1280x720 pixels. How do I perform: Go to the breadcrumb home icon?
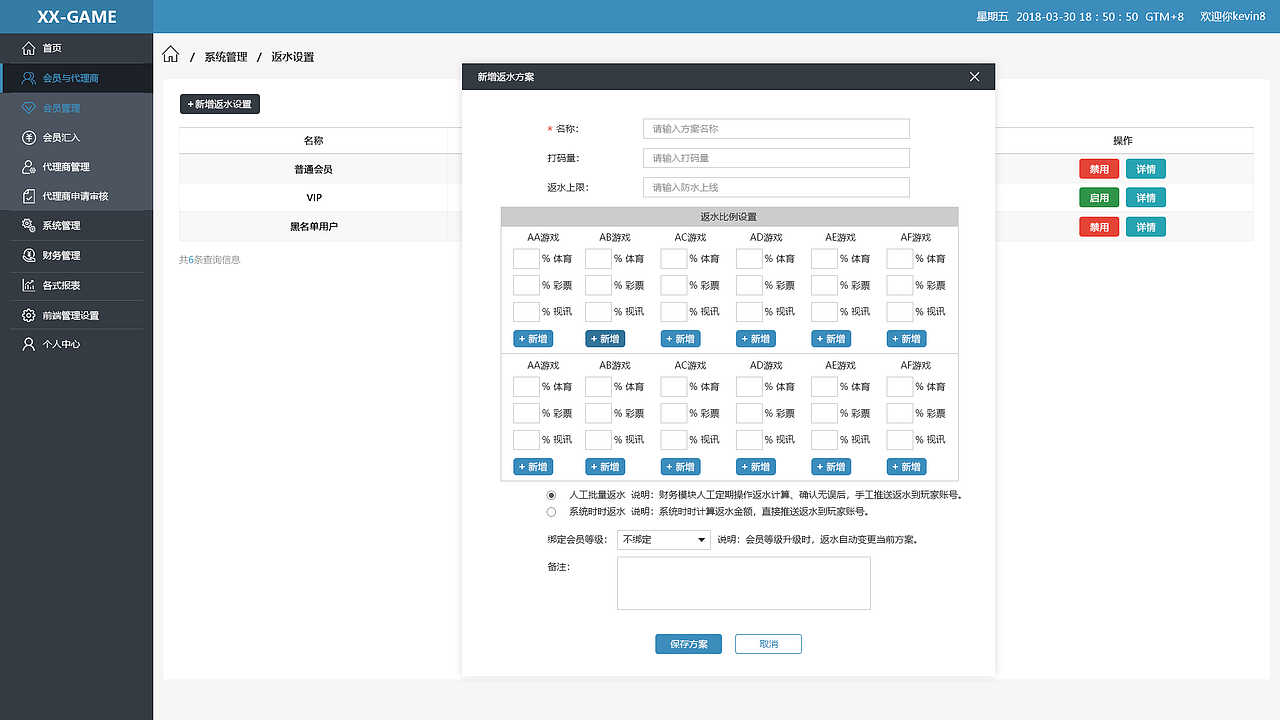tap(171, 55)
